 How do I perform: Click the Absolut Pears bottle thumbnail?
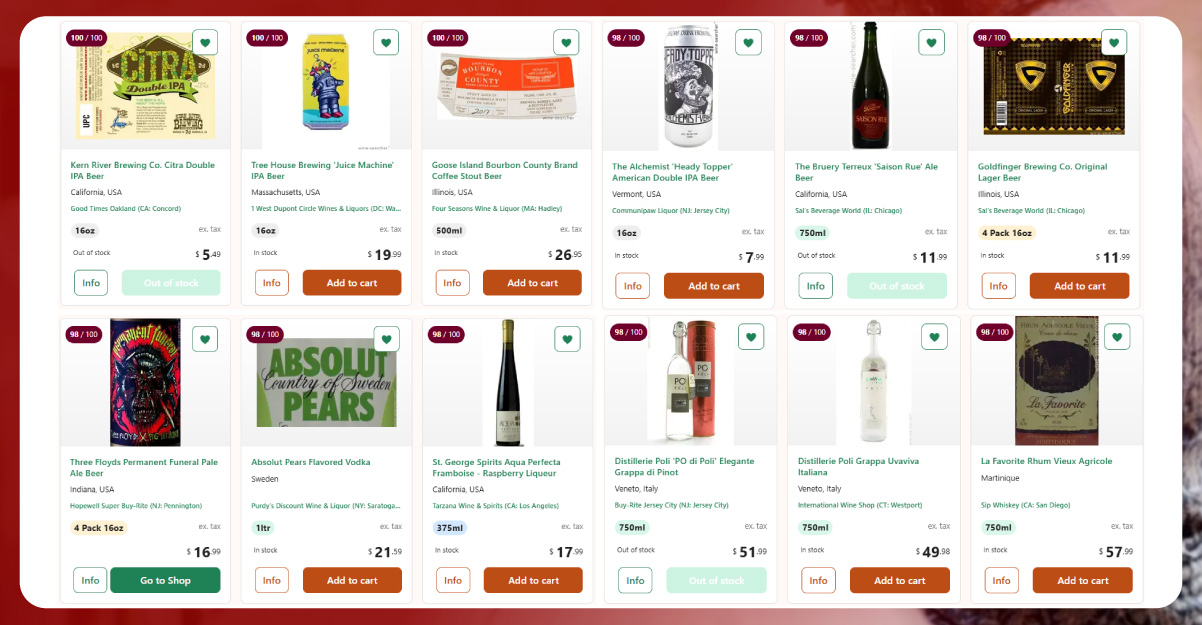click(x=325, y=383)
